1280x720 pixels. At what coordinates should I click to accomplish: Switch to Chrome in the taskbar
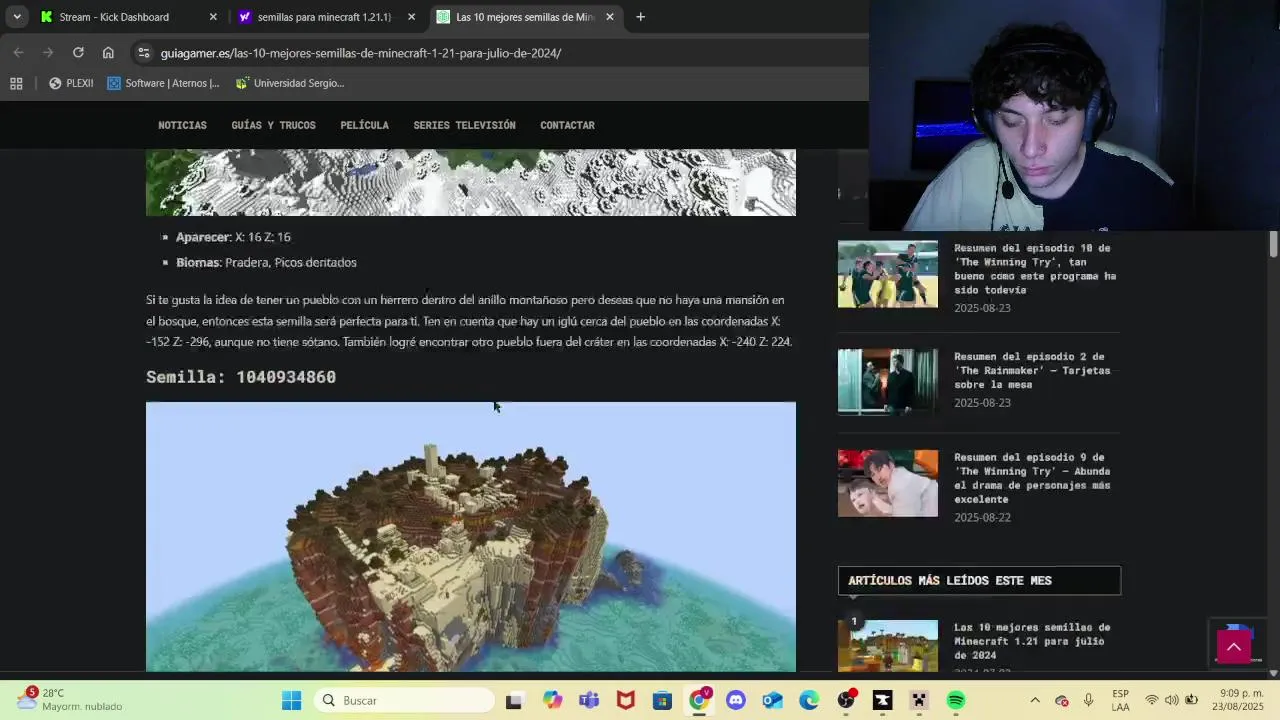click(x=699, y=701)
